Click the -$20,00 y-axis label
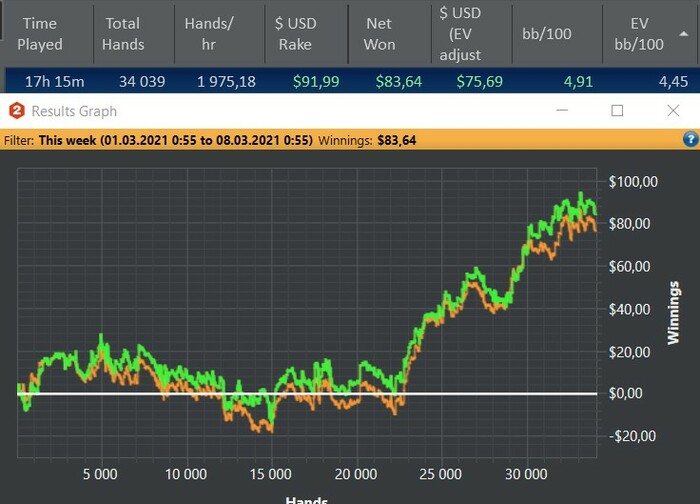Screen dimensions: 700x504 [x=632, y=436]
